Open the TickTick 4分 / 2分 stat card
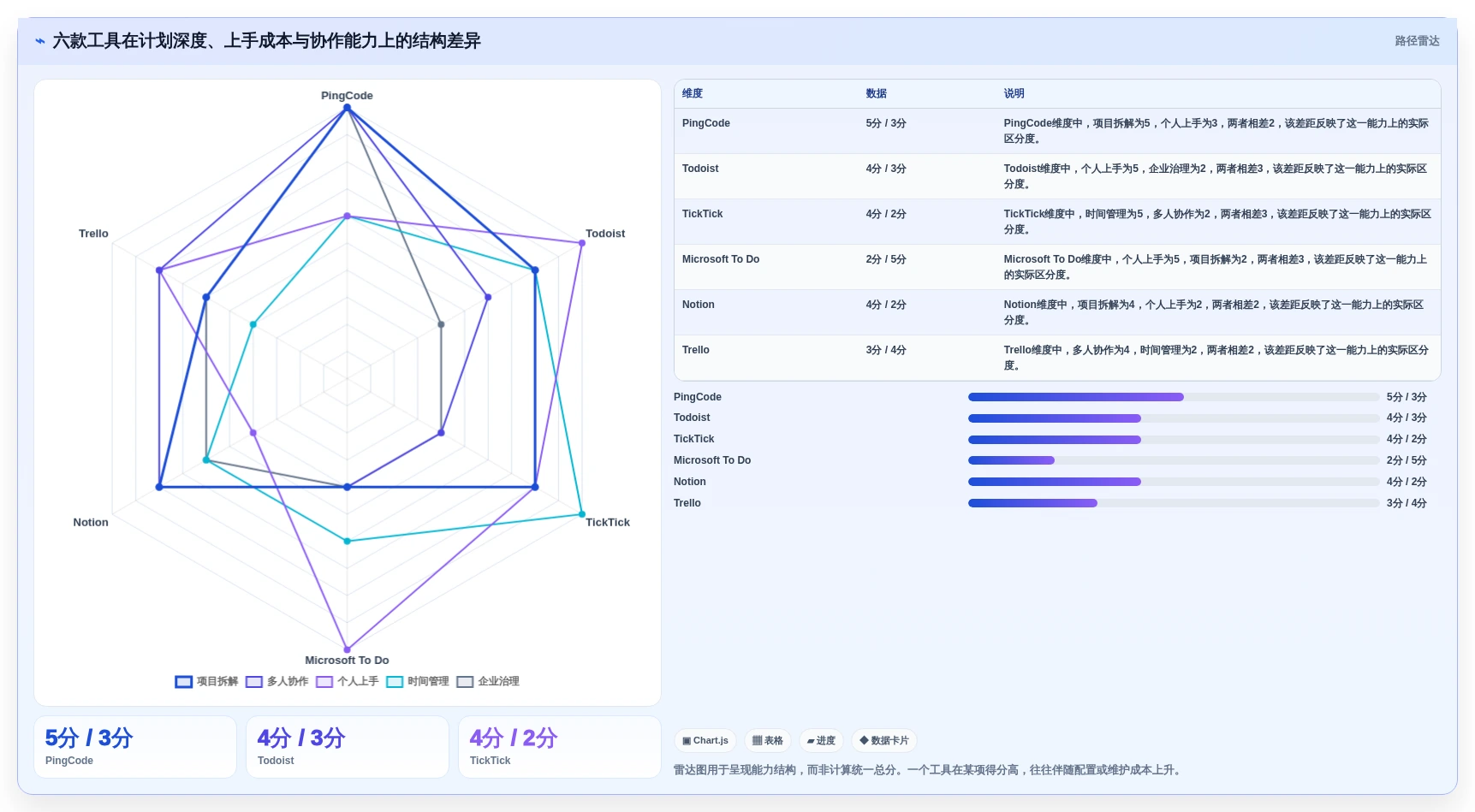Image resolution: width=1475 pixels, height=812 pixels. coord(560,747)
